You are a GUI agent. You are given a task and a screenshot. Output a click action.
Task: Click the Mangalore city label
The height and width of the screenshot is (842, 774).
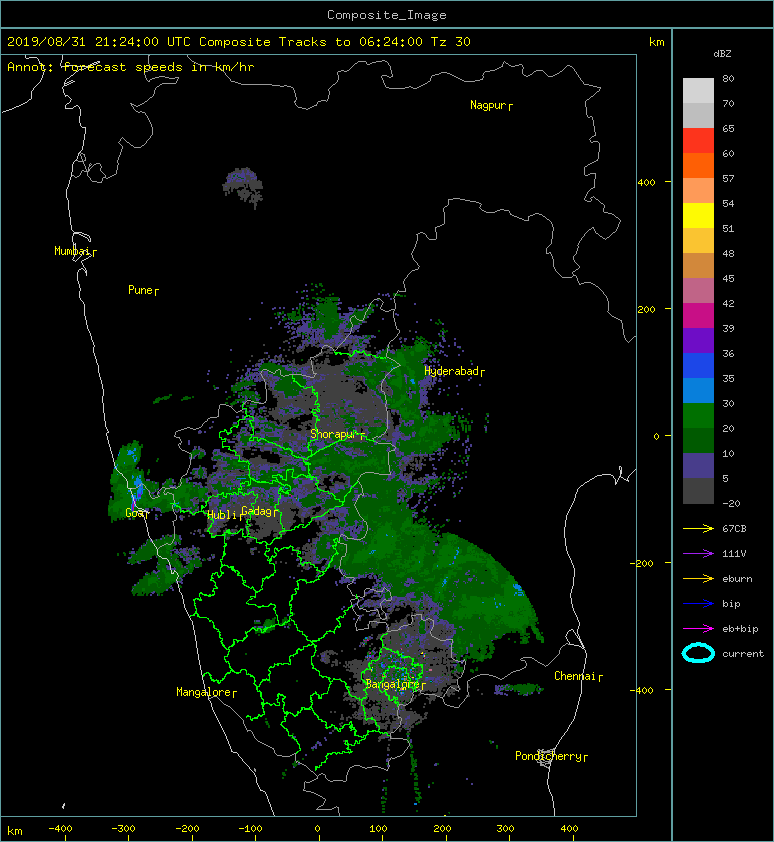pyautogui.click(x=206, y=693)
